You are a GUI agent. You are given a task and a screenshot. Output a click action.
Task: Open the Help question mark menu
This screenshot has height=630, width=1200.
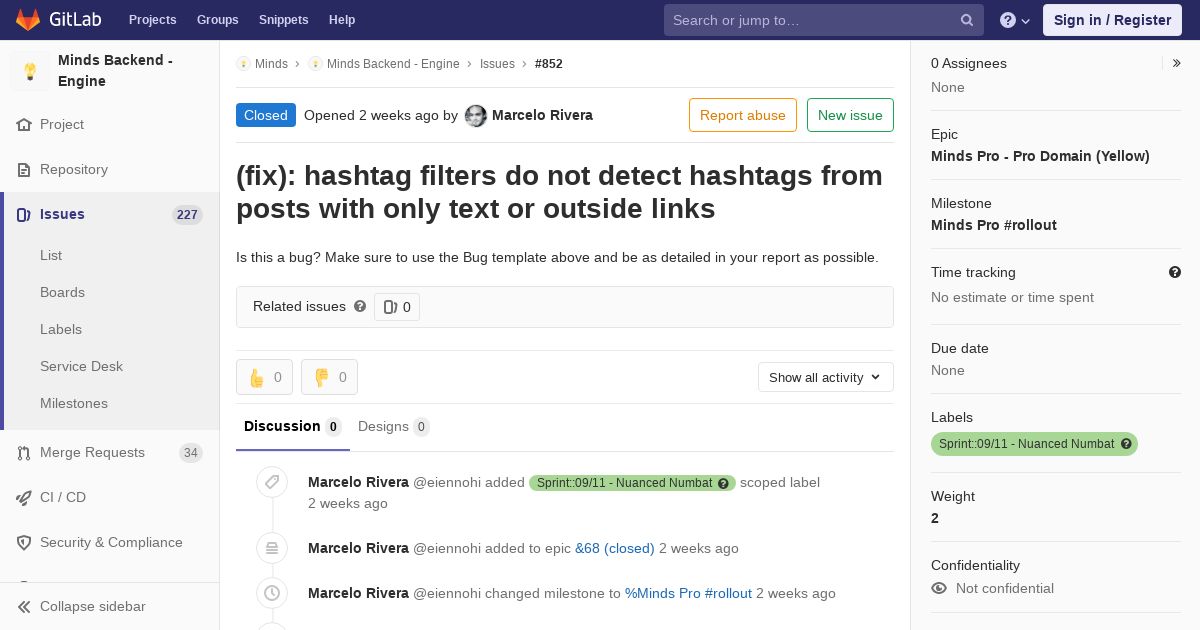[1015, 20]
